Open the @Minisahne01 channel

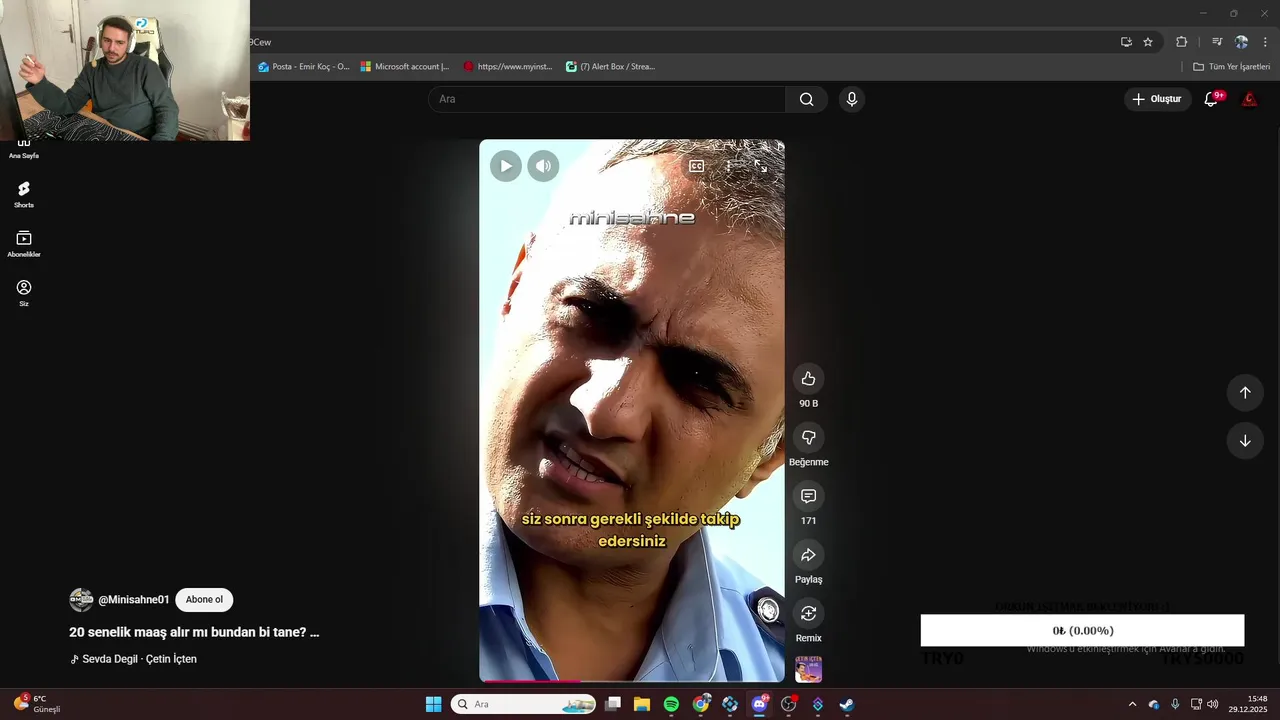[x=134, y=600]
